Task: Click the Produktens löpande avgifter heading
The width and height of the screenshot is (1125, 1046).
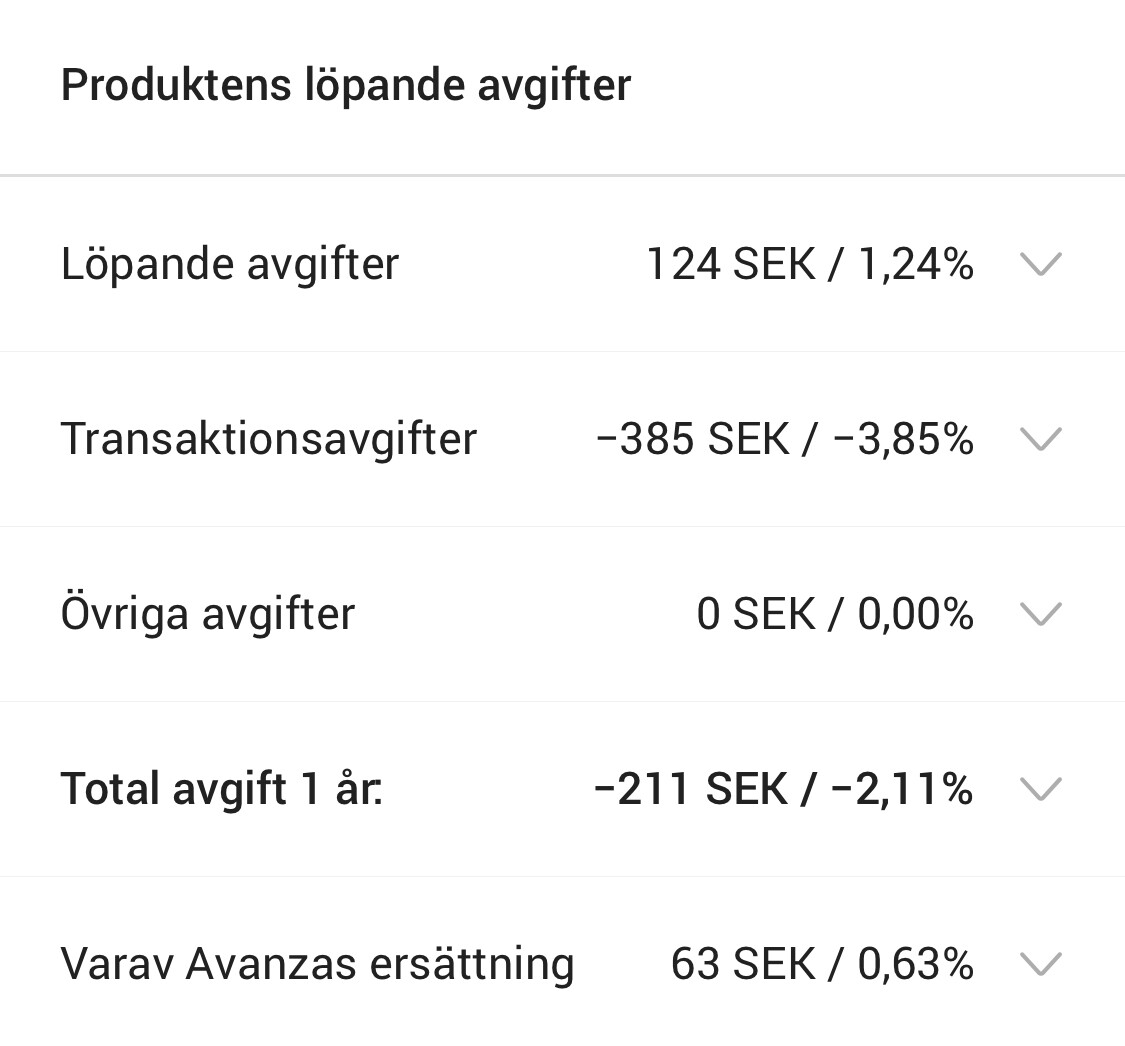Action: click(x=346, y=85)
